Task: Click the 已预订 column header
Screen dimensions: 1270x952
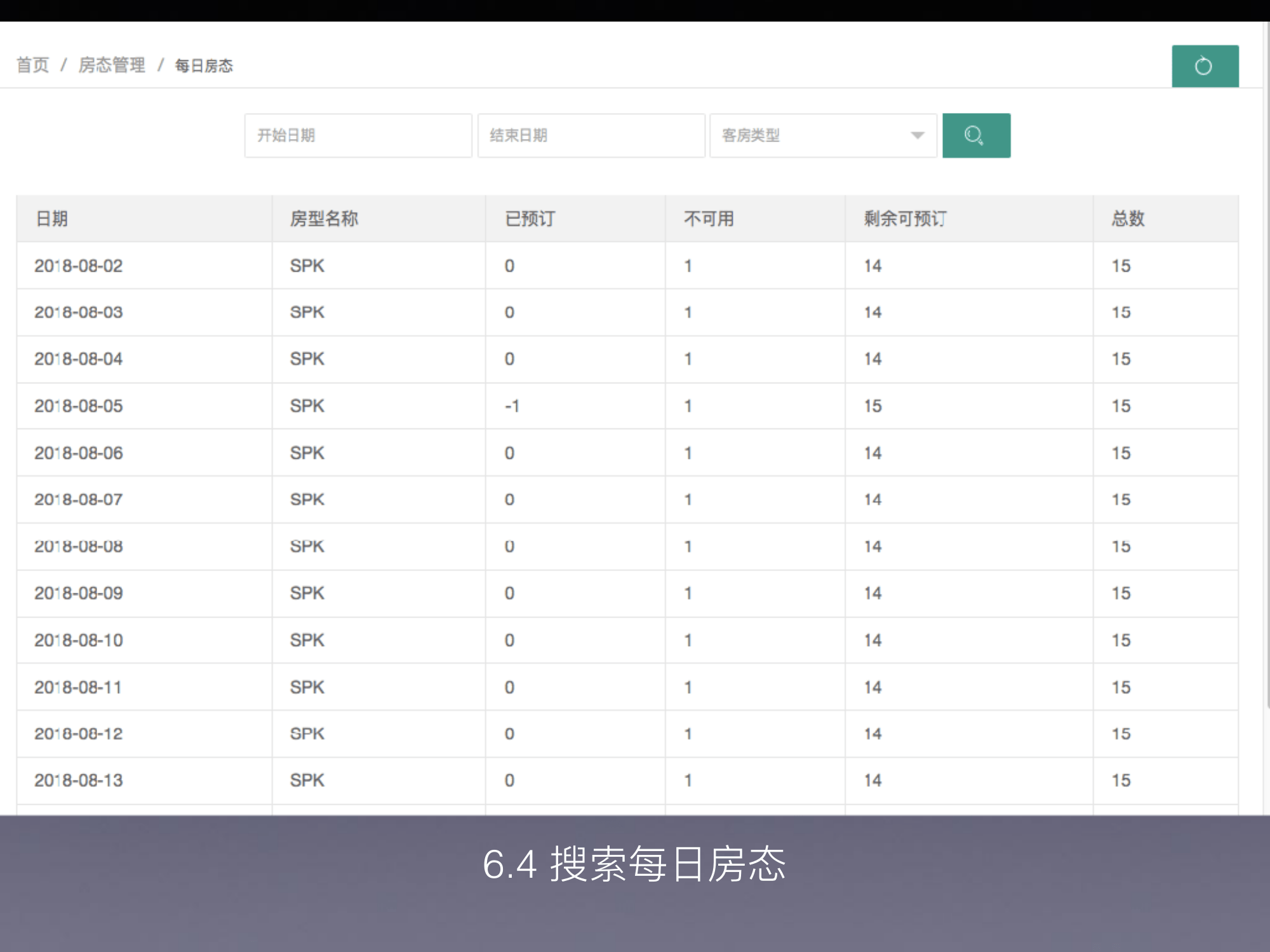Action: coord(527,218)
